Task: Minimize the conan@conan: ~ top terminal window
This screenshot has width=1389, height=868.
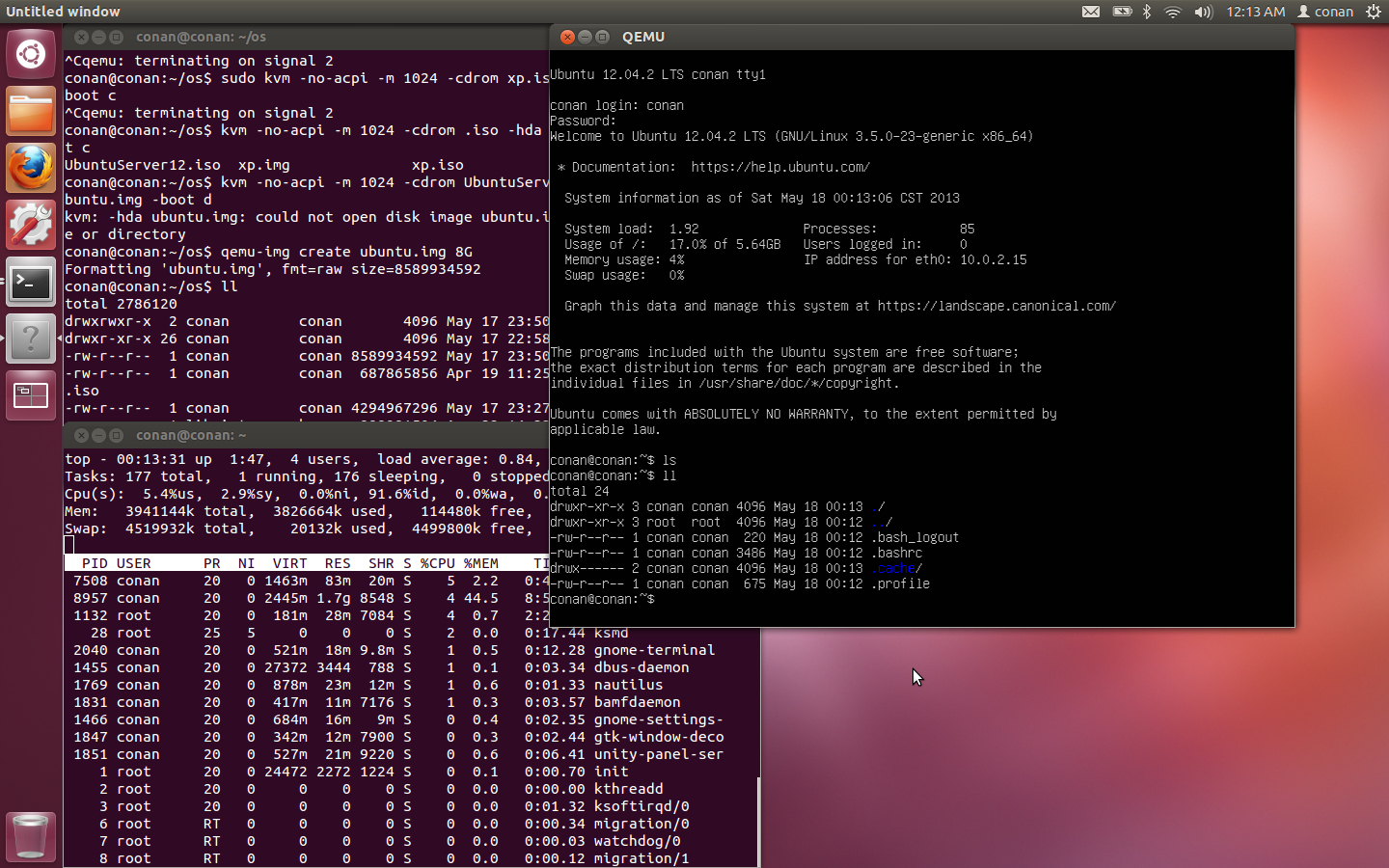Action: click(98, 435)
